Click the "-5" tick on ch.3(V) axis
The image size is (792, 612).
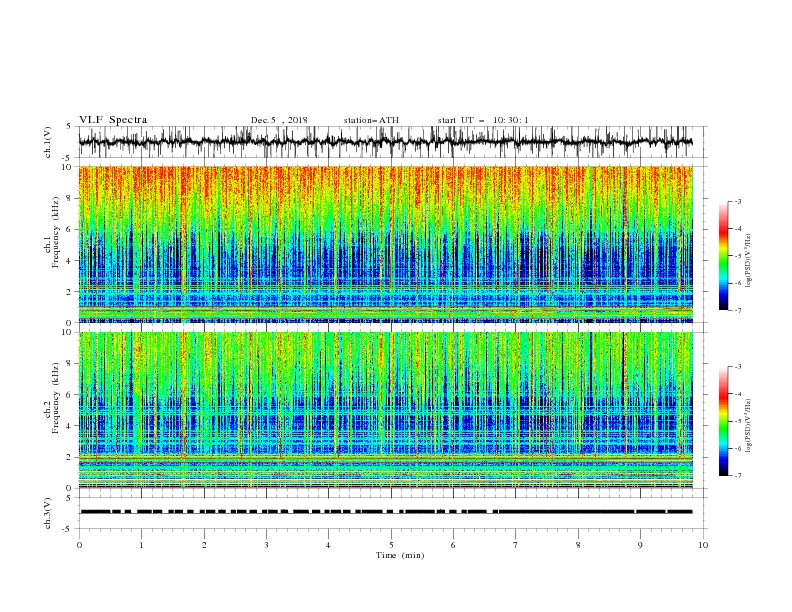(x=67, y=529)
